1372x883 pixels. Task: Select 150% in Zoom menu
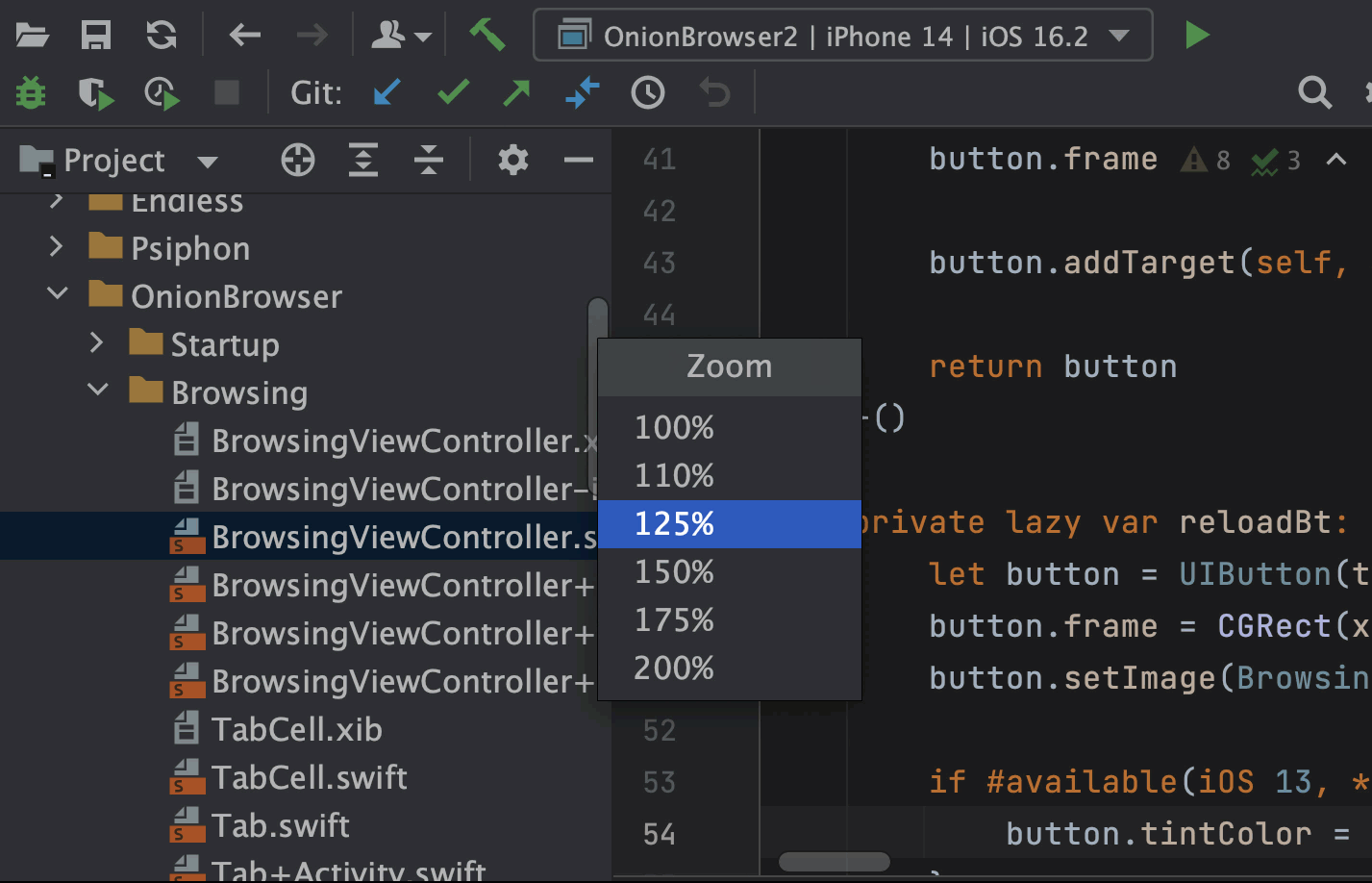(730, 572)
